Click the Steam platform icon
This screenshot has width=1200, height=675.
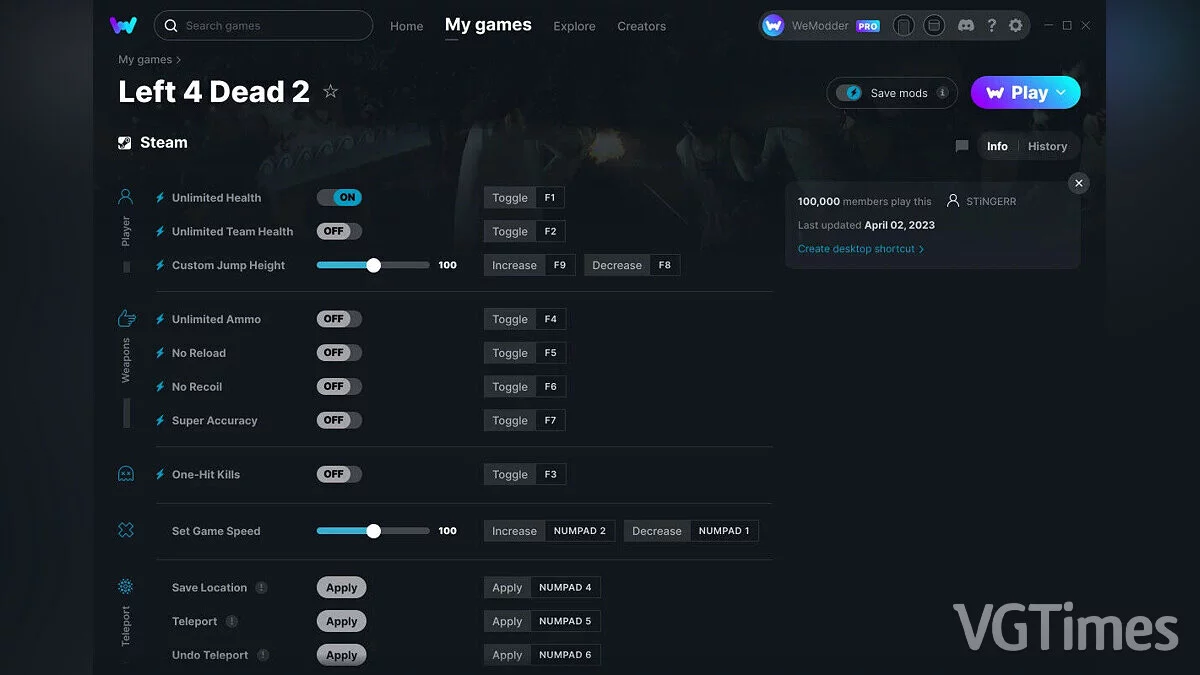tap(124, 142)
